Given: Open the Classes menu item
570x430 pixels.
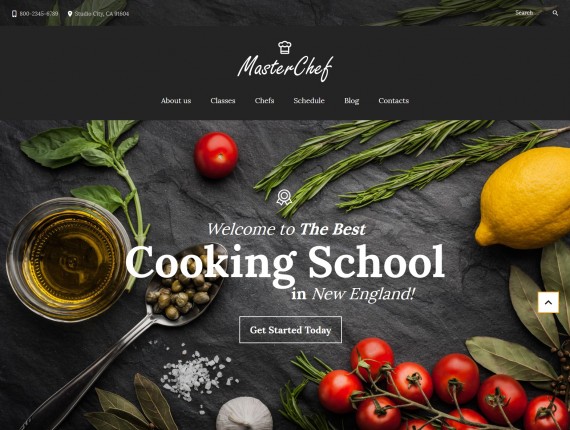Looking at the screenshot, I should pyautogui.click(x=223, y=101).
